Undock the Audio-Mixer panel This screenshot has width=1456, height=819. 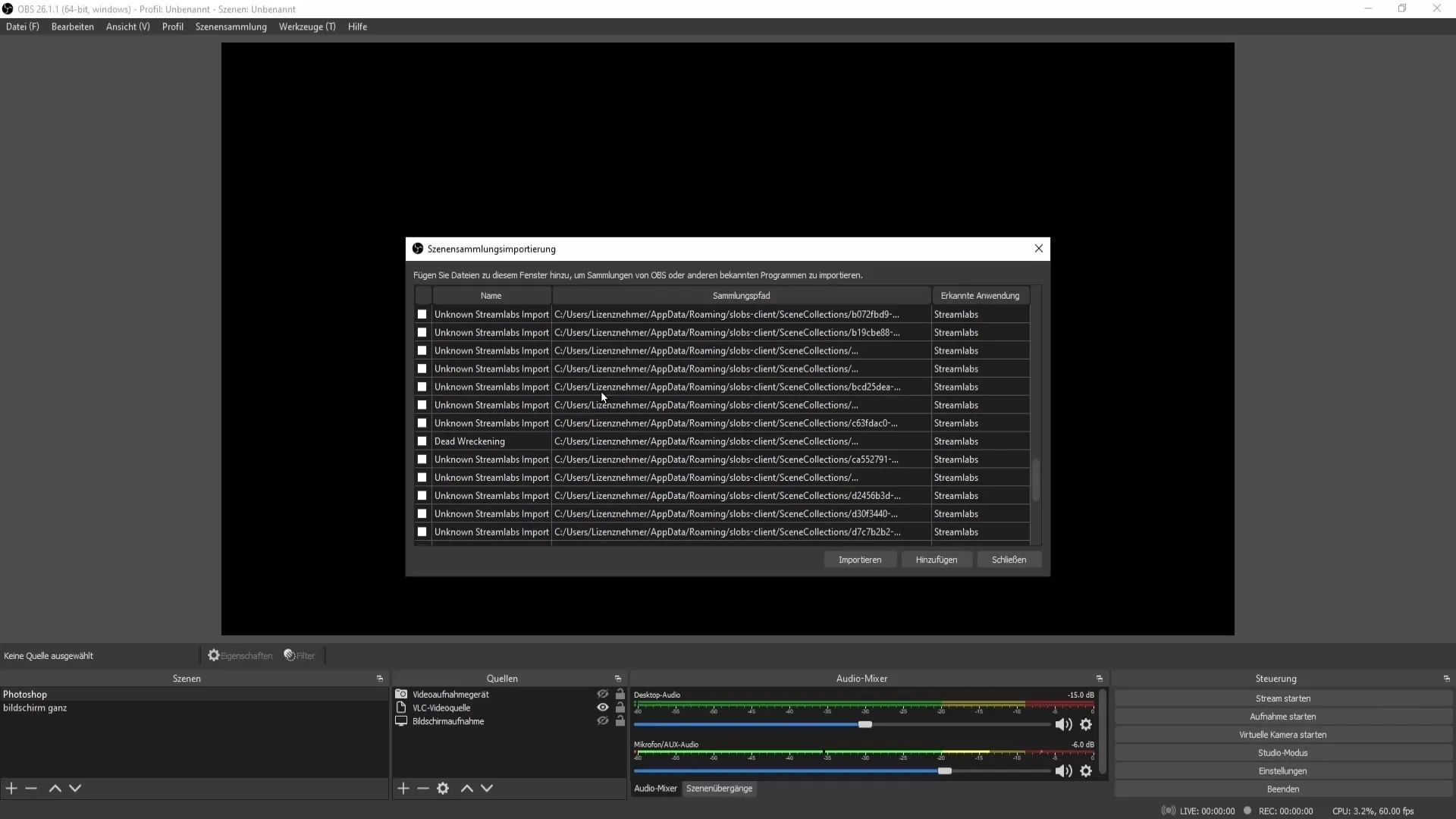(1100, 679)
